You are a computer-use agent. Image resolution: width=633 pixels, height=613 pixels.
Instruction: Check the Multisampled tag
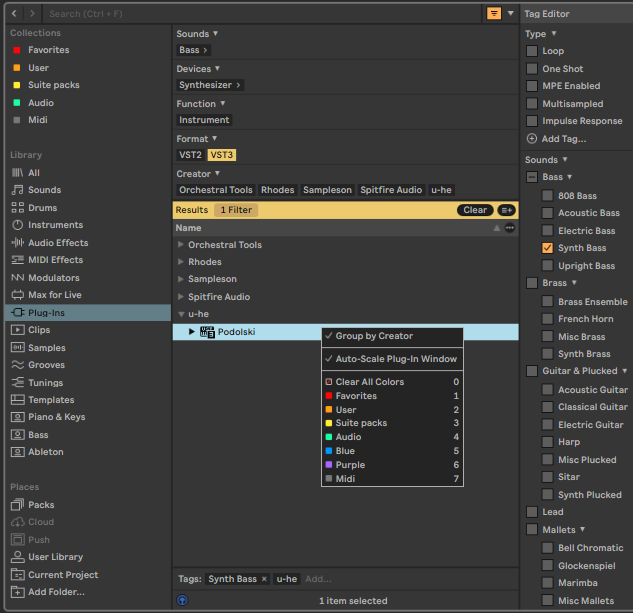pyautogui.click(x=532, y=104)
